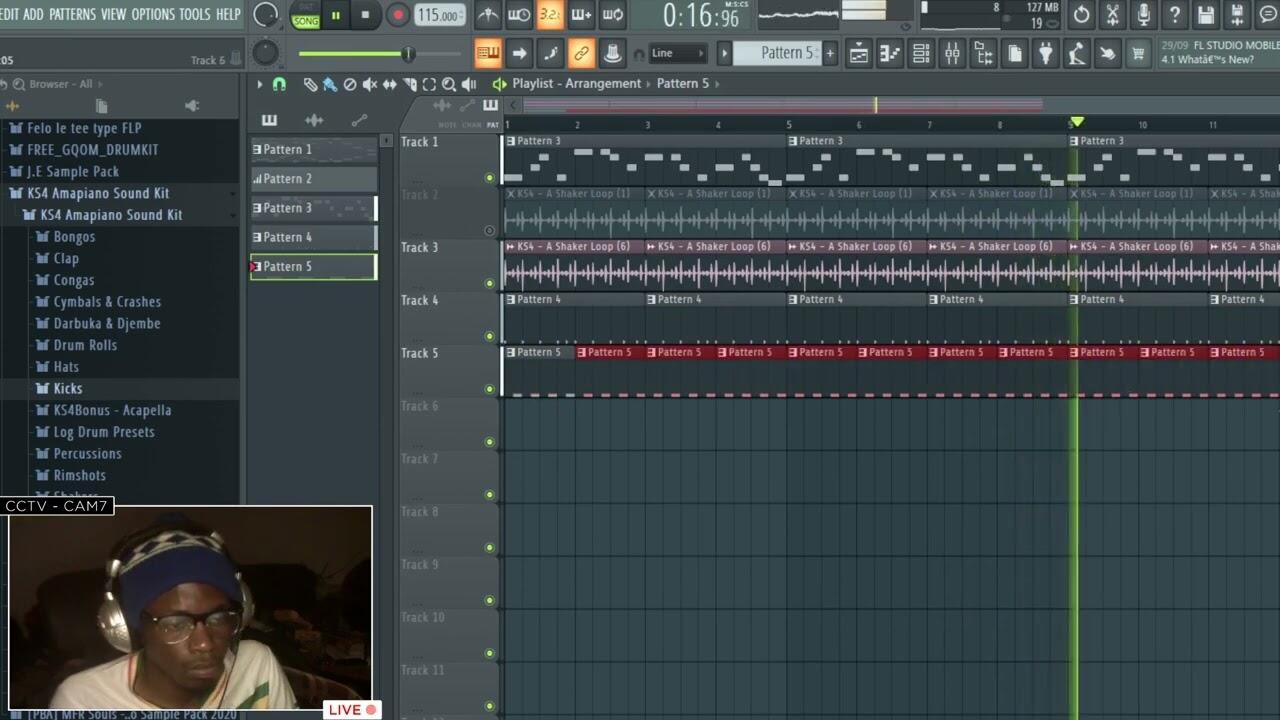Open the Line snap dropdown

(x=677, y=54)
